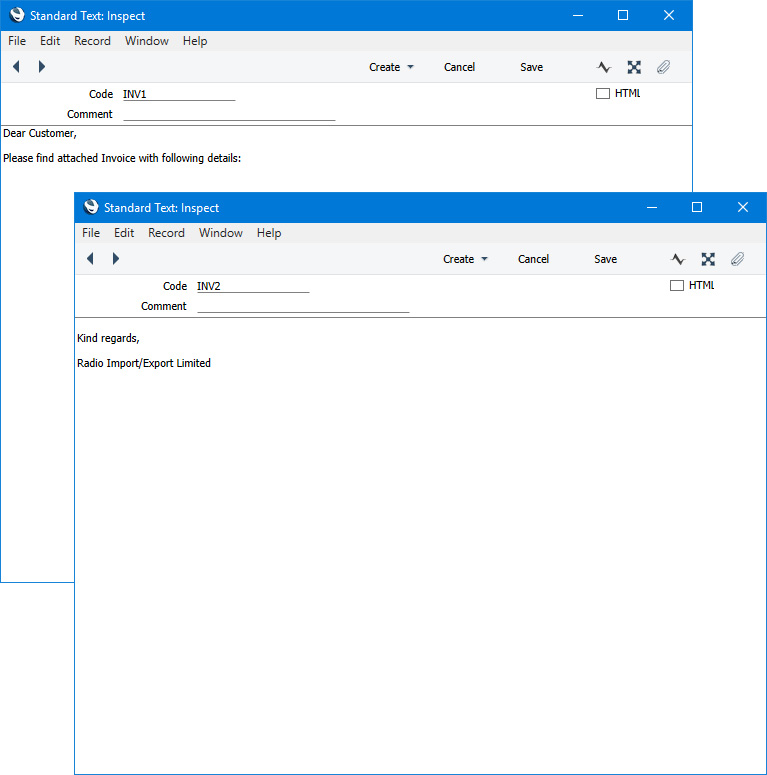
Task: Click the activity icon in INV1 window toolbar
Action: click(604, 67)
